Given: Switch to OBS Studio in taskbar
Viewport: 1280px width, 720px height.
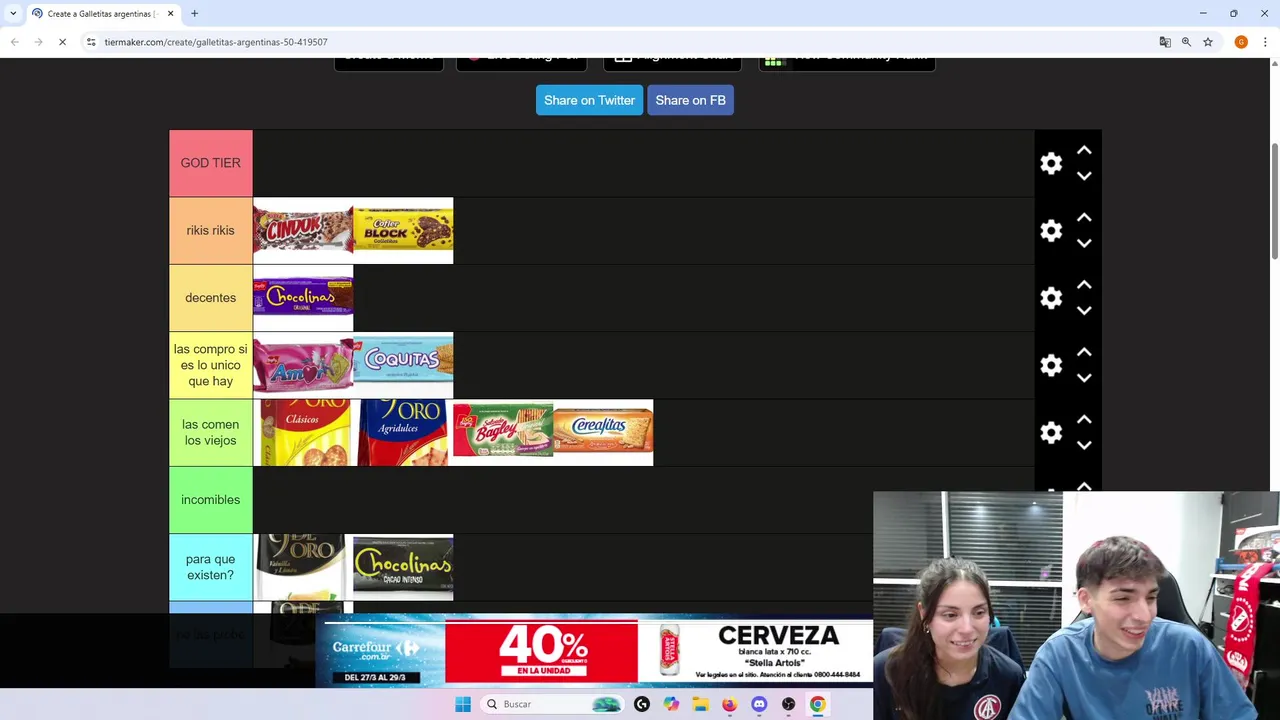Looking at the screenshot, I should [789, 704].
